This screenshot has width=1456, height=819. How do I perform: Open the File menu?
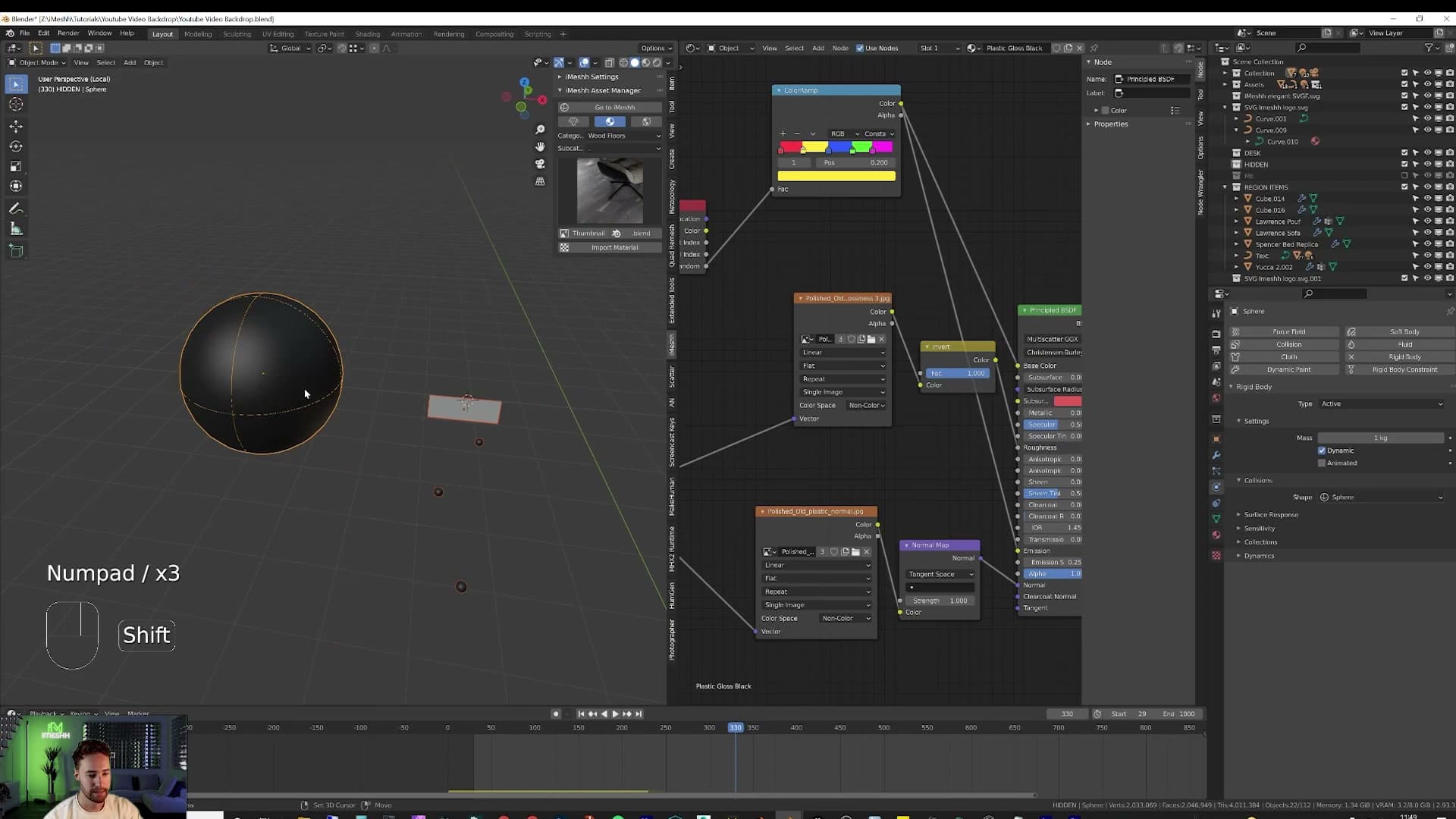pyautogui.click(x=24, y=33)
